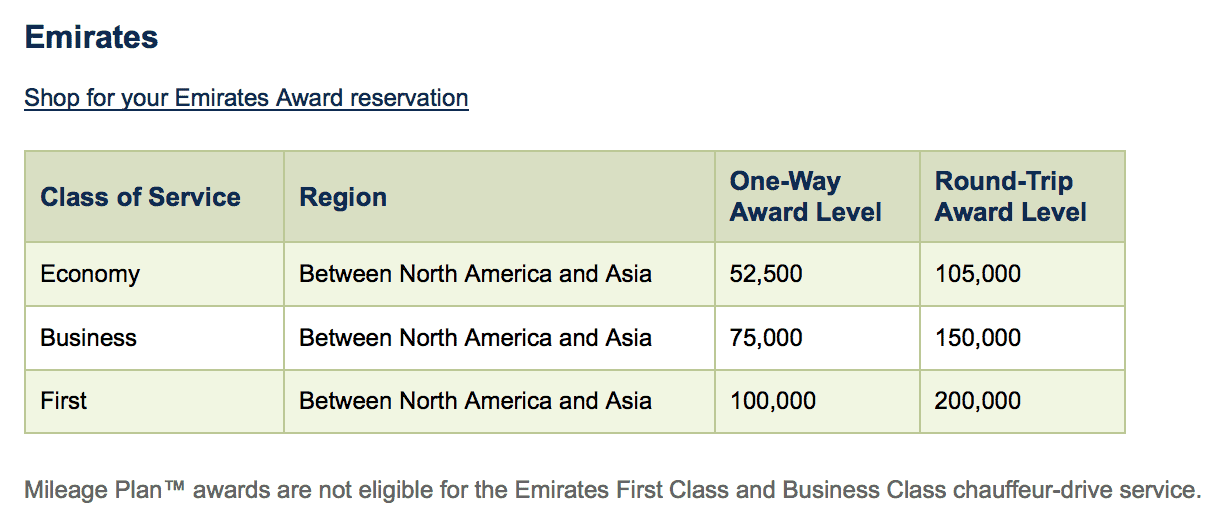The height and width of the screenshot is (526, 1224).
Task: Click the 52,500 one-way award value
Action: point(766,274)
